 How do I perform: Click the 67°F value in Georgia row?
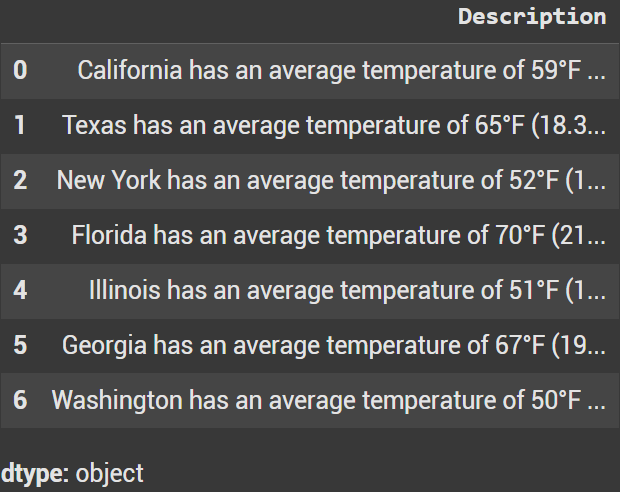pyautogui.click(x=522, y=345)
